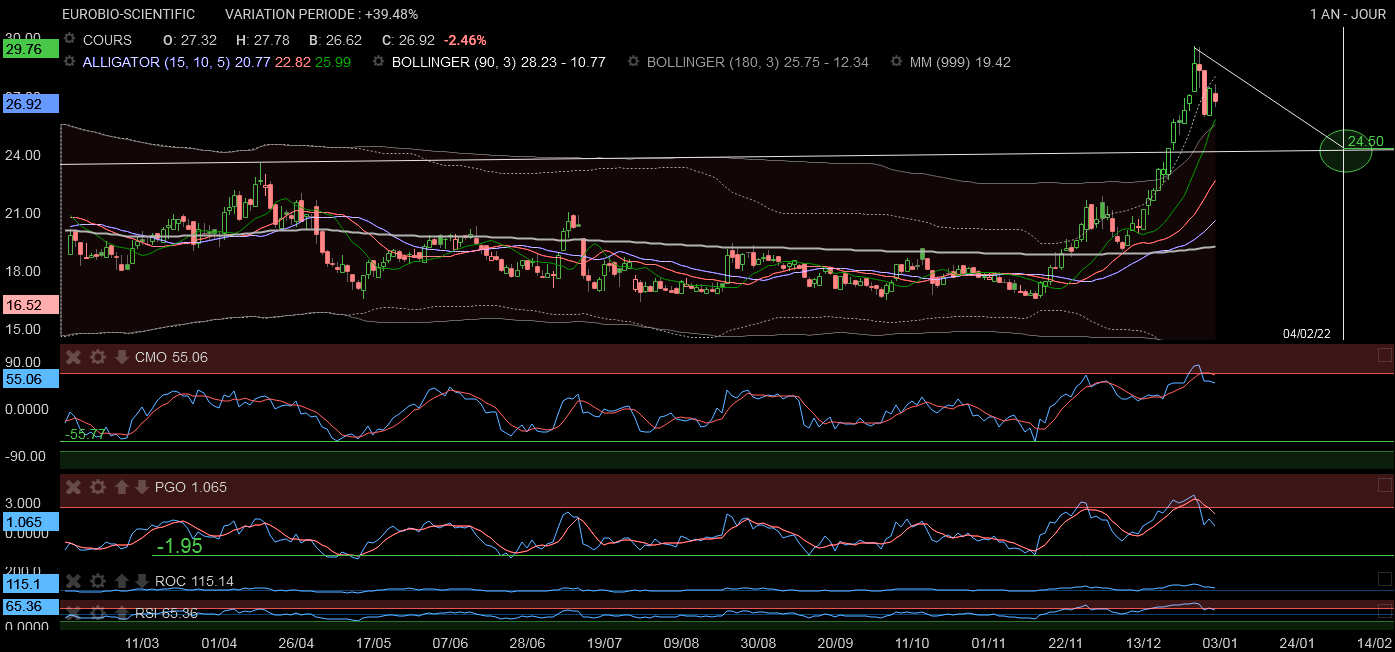Screen dimensions: 1395x652
Task: Click the -1.95 PGO low label
Action: [x=179, y=545]
